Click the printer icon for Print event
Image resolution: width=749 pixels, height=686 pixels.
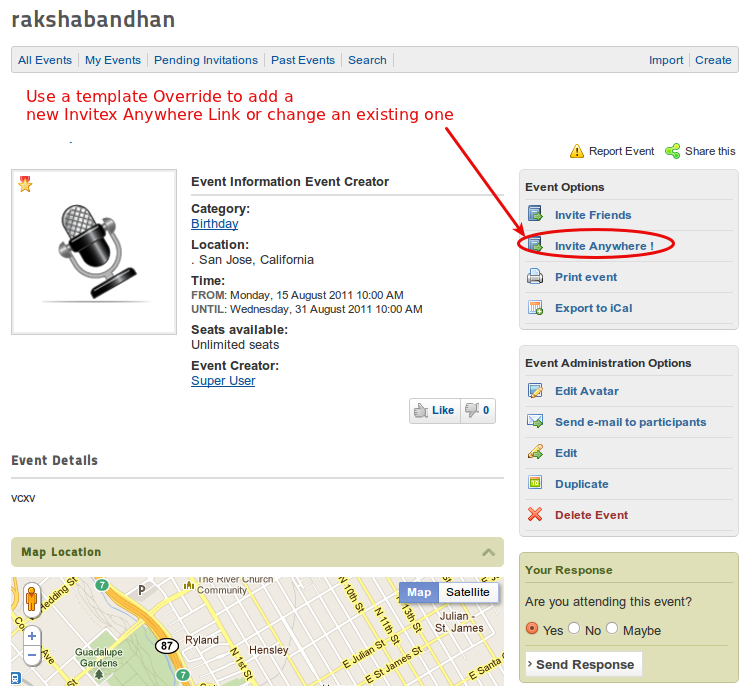coord(535,276)
